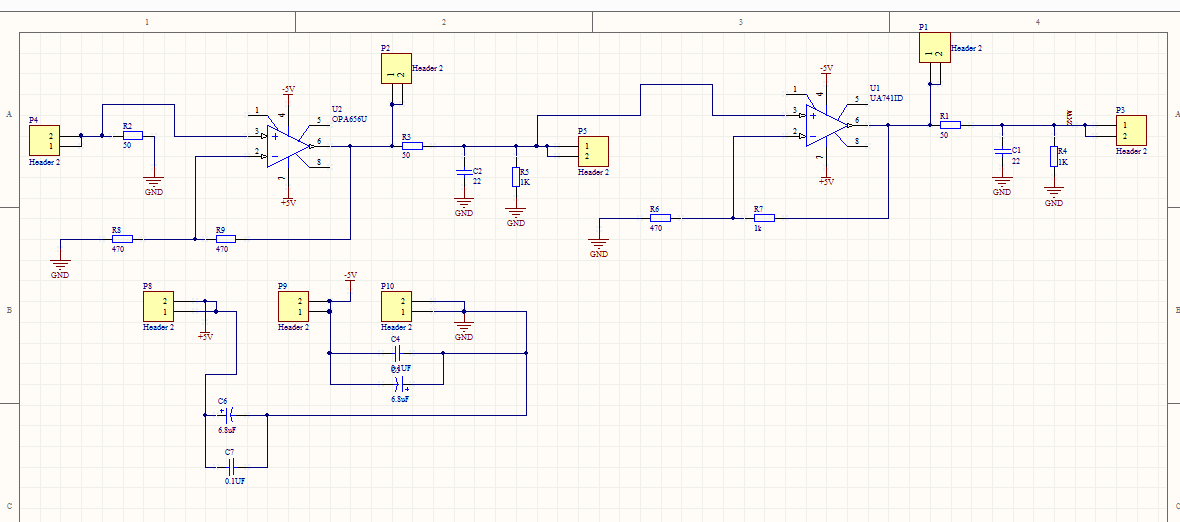The image size is (1180, 522).
Task: Click the P2 header connector body
Action: point(397,68)
